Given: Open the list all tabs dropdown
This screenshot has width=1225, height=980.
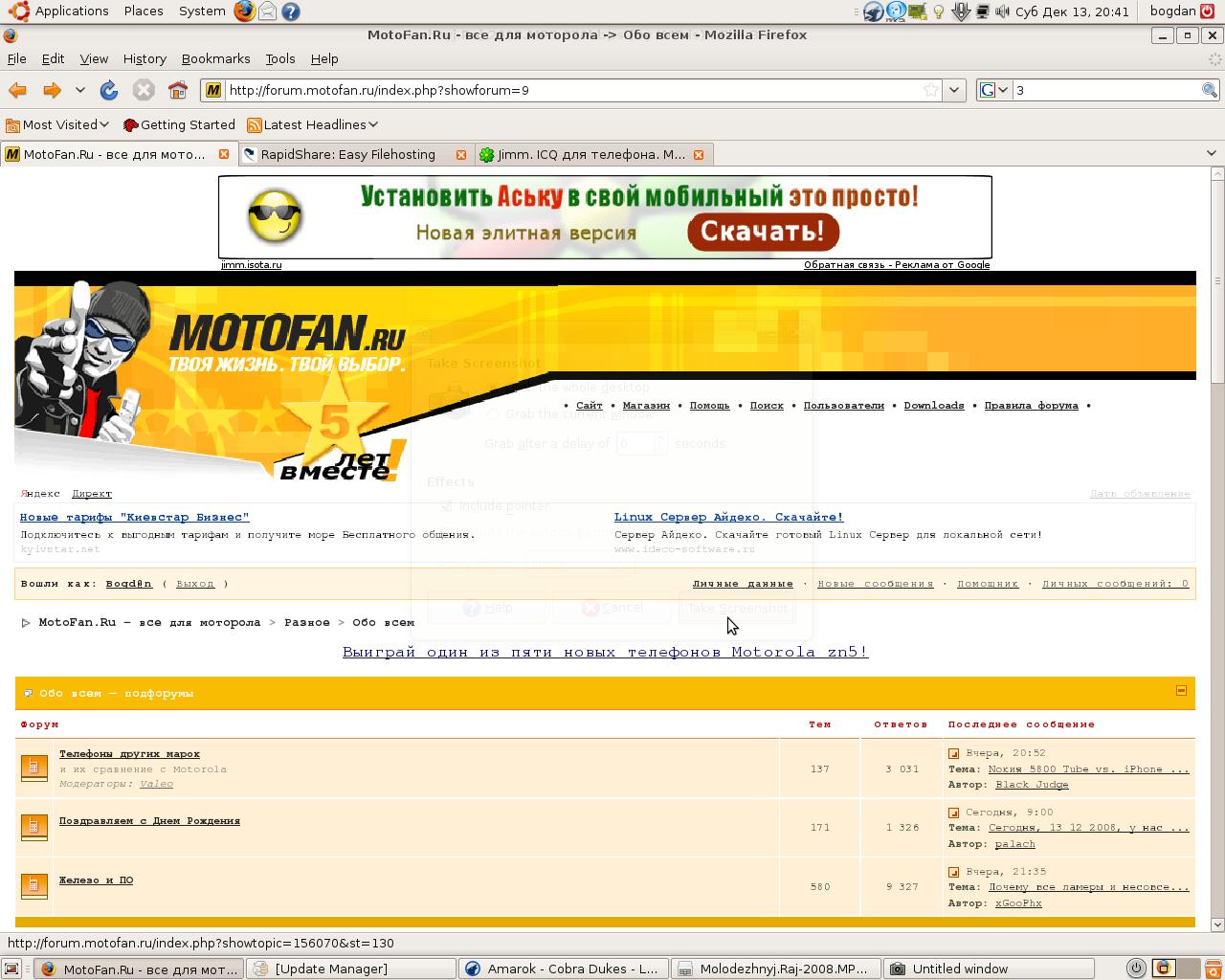Looking at the screenshot, I should point(1211,153).
